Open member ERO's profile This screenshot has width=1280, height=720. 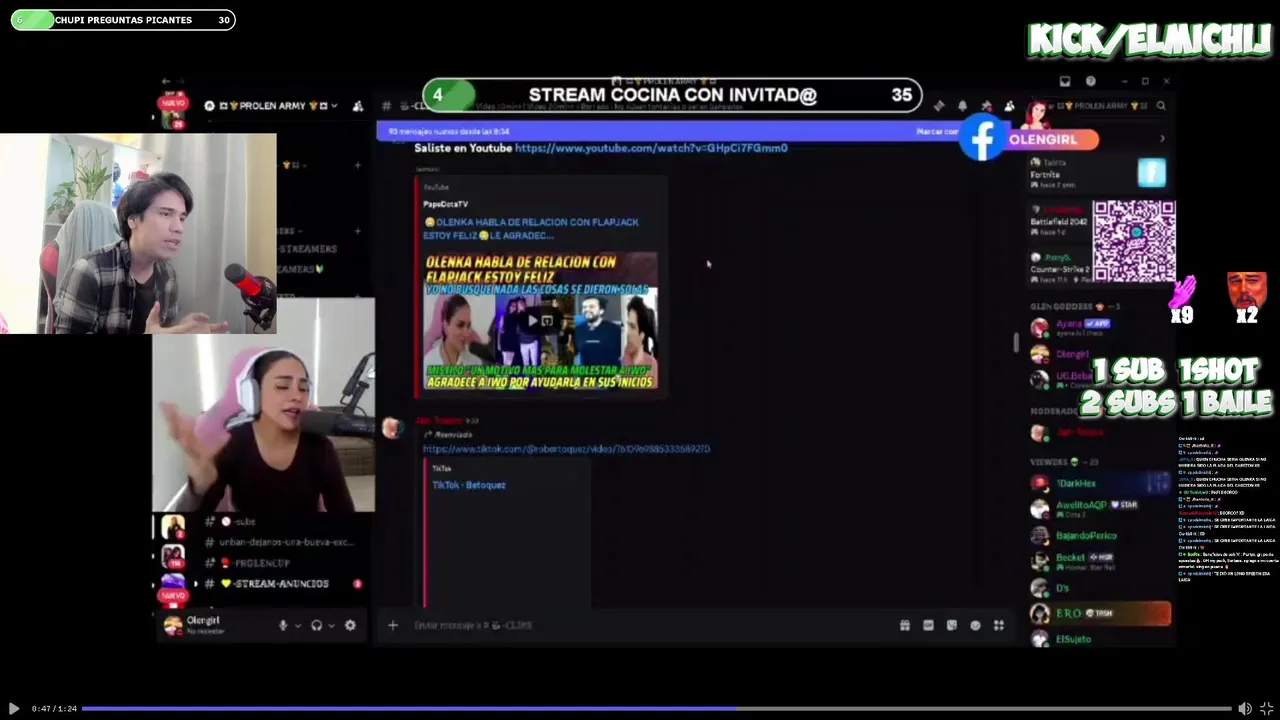click(x=1100, y=613)
